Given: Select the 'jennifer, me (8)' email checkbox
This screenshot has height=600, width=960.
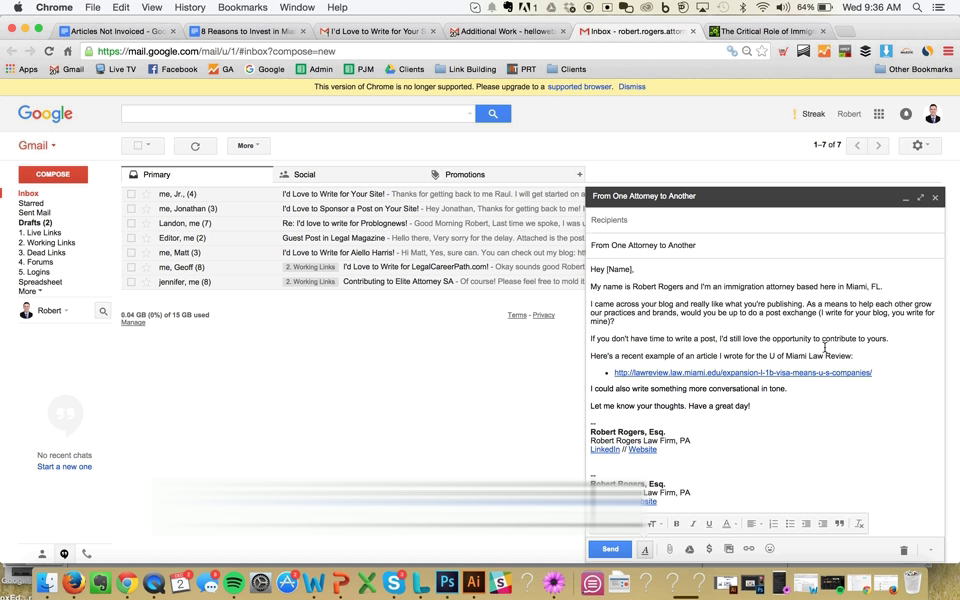Looking at the screenshot, I should [131, 282].
